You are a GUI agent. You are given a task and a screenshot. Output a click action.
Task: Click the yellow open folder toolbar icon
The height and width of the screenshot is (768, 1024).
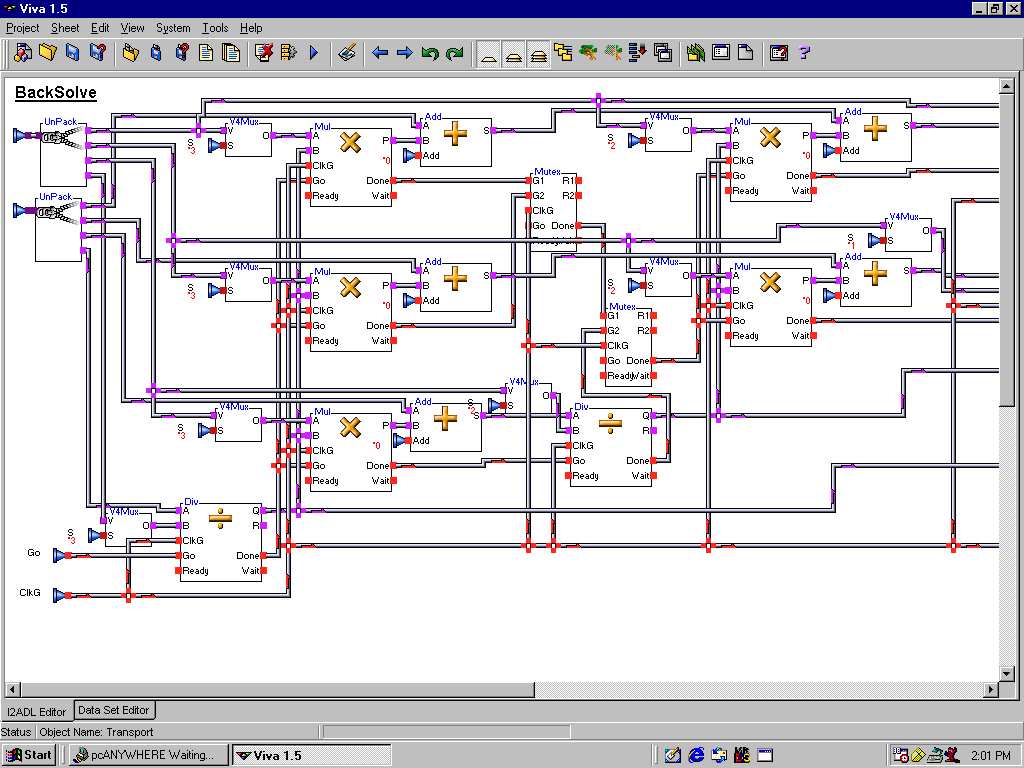pos(47,53)
